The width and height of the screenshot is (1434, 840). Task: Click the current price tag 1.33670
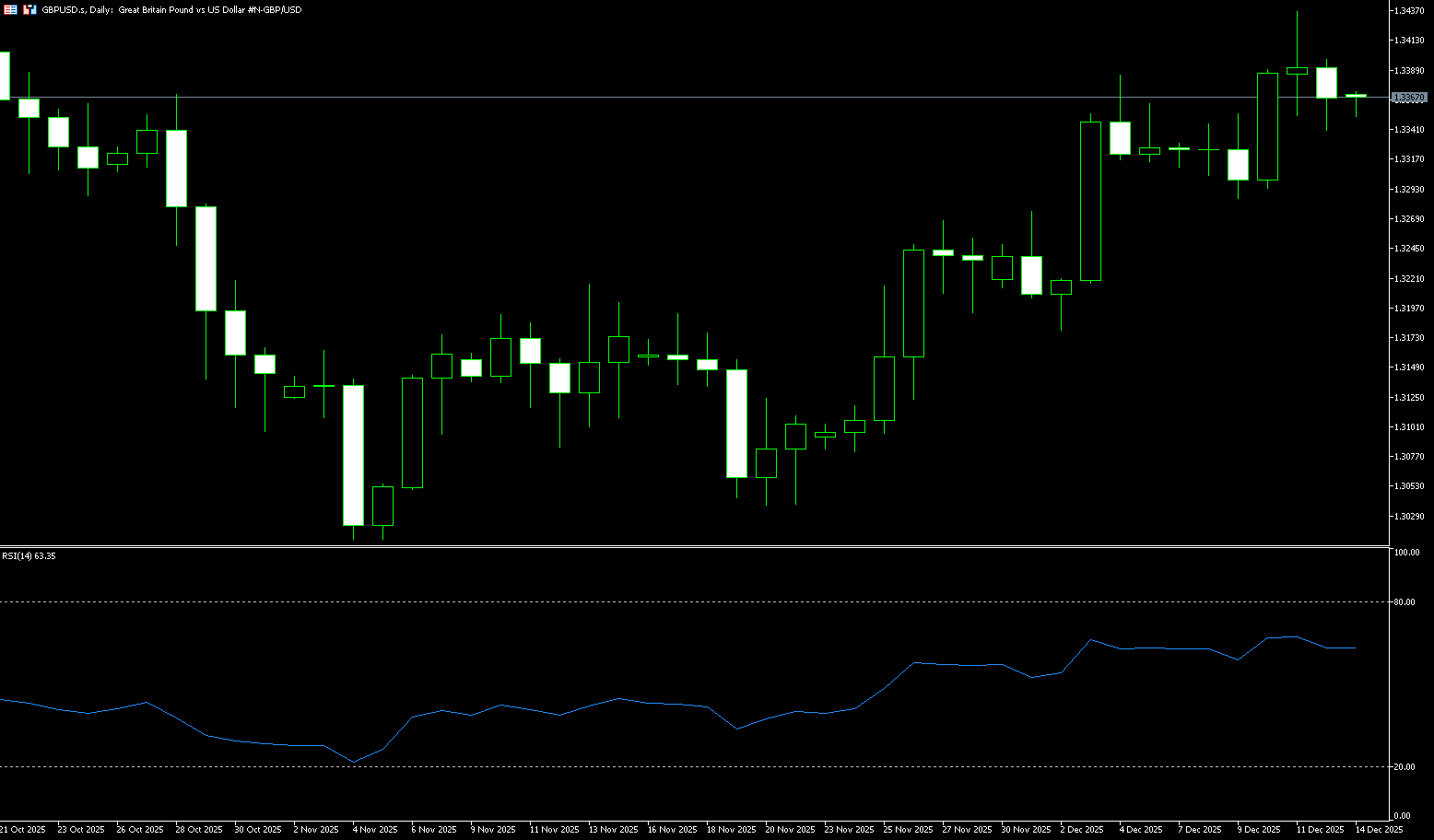(1409, 97)
